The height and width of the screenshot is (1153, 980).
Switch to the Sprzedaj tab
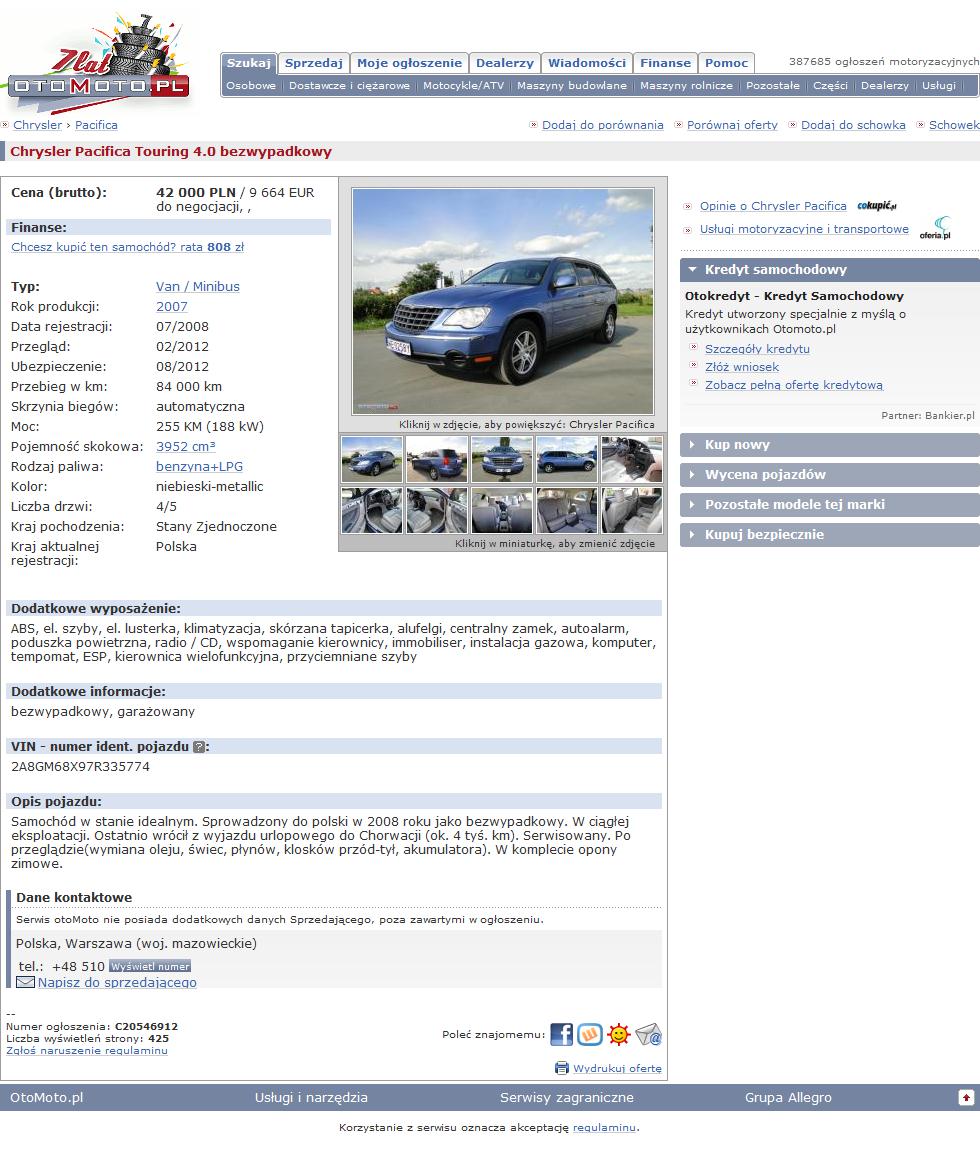[x=314, y=63]
